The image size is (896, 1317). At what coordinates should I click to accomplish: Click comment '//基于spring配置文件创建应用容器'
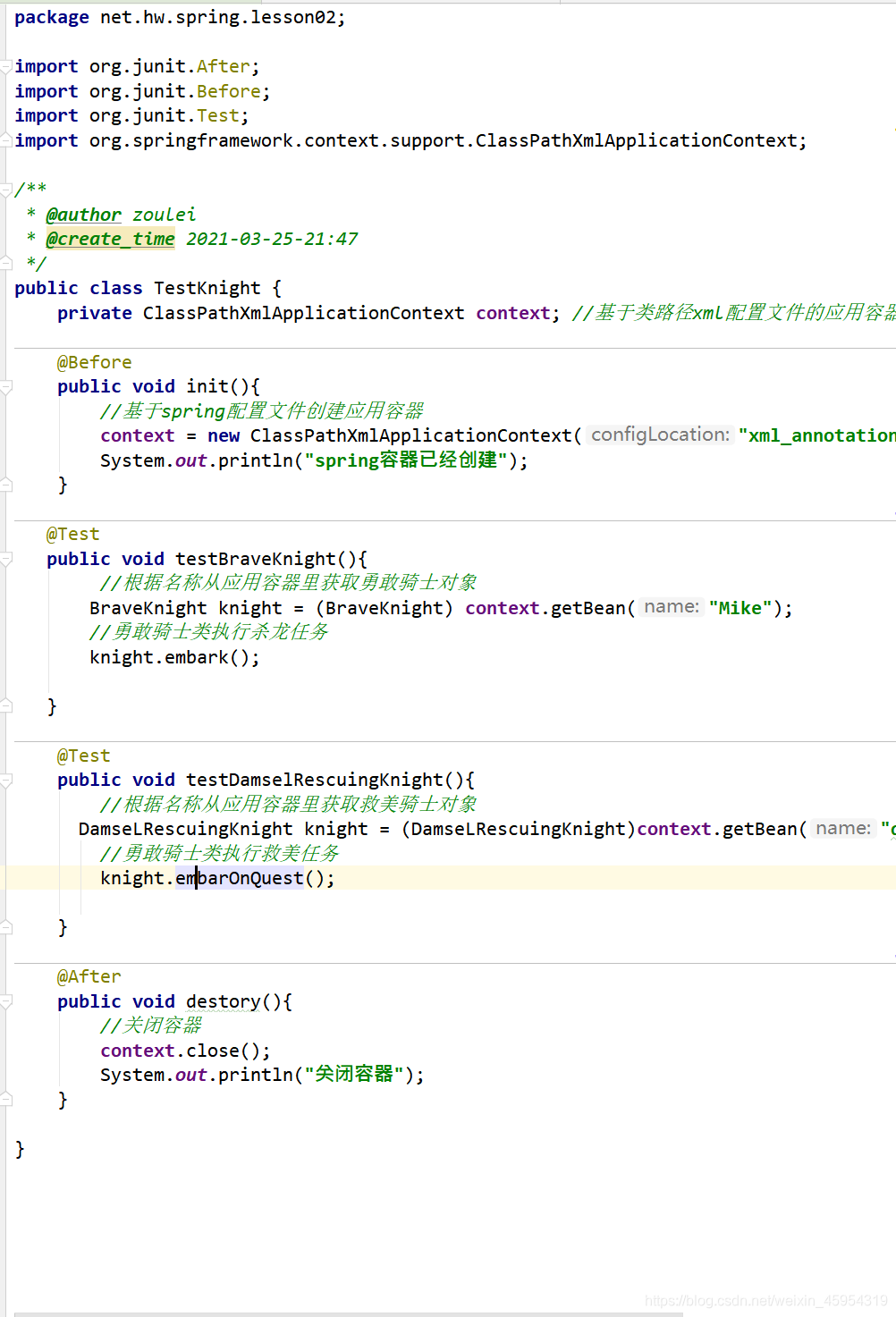262,411
